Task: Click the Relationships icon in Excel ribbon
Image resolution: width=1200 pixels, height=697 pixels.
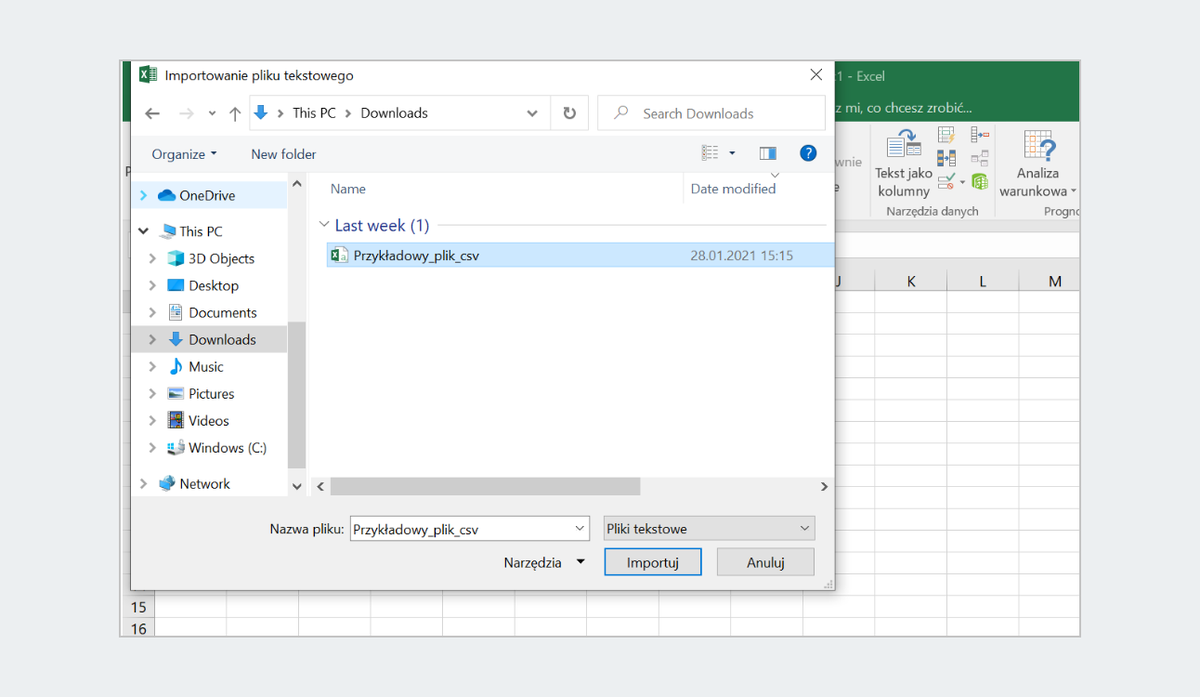Action: (980, 158)
